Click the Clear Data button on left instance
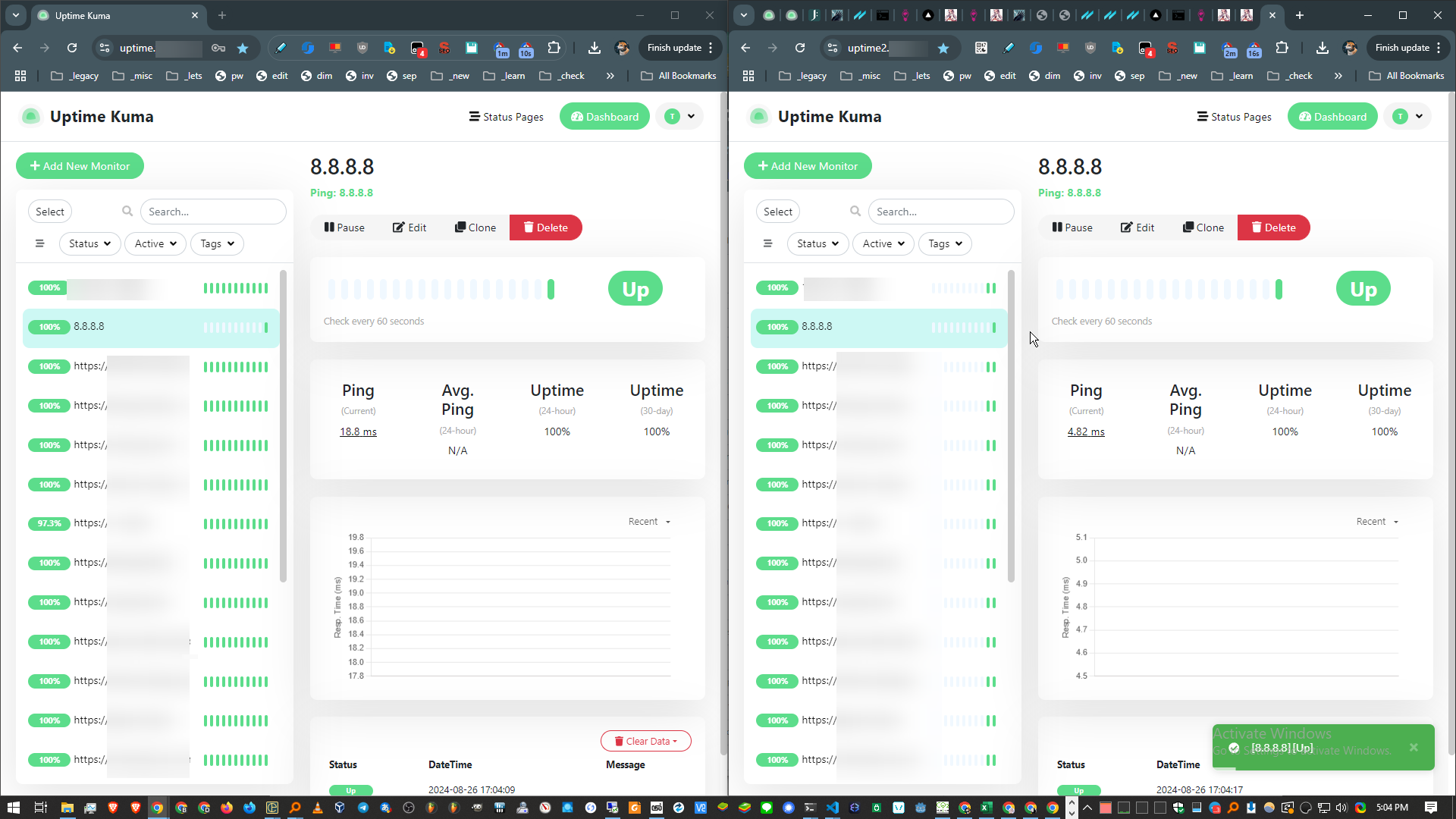The width and height of the screenshot is (1456, 819). [645, 741]
